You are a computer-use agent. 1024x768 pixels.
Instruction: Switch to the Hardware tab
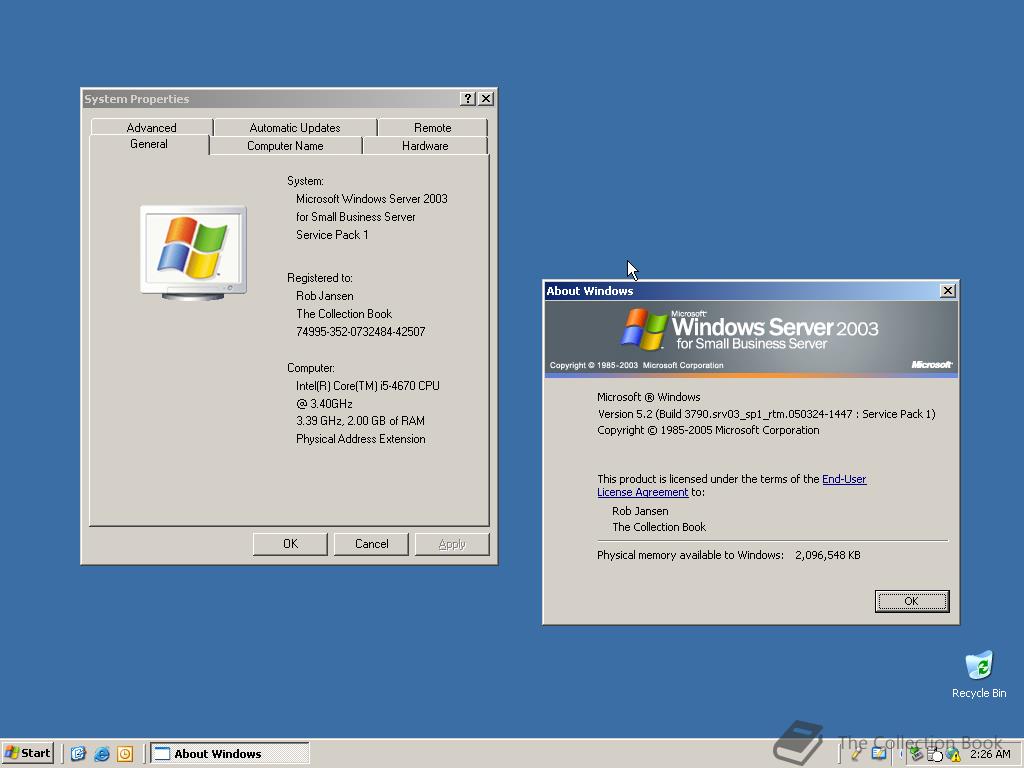(425, 146)
